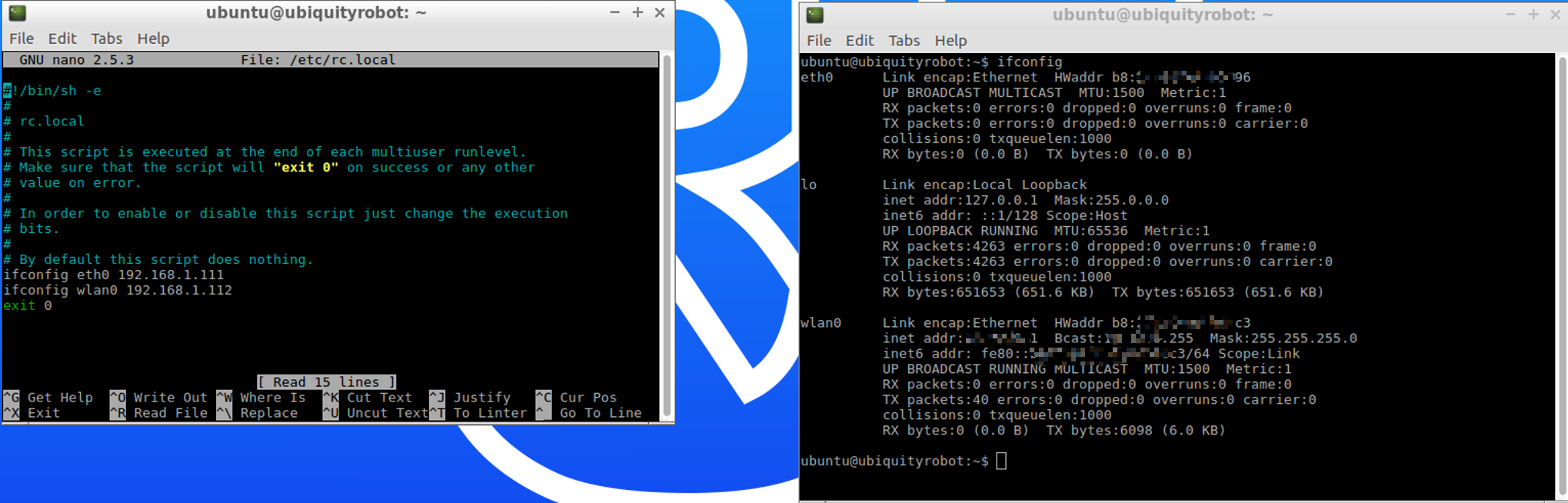Click '^O Write Out' shortcut in nano

(x=158, y=398)
